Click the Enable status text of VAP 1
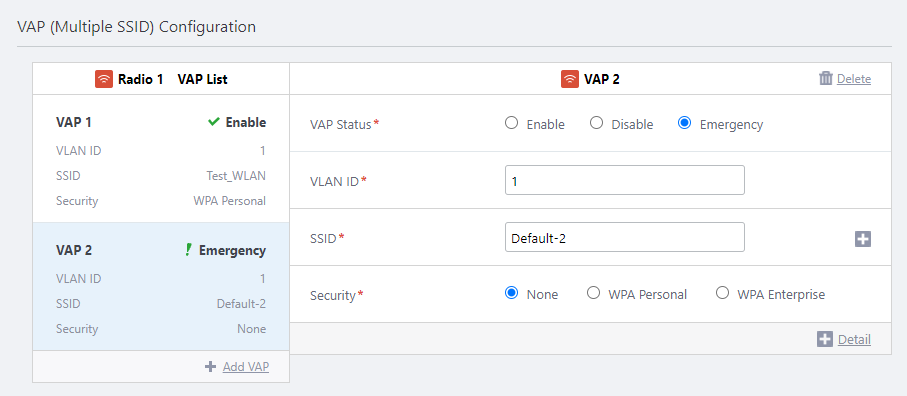This screenshot has width=907, height=396. click(x=246, y=123)
